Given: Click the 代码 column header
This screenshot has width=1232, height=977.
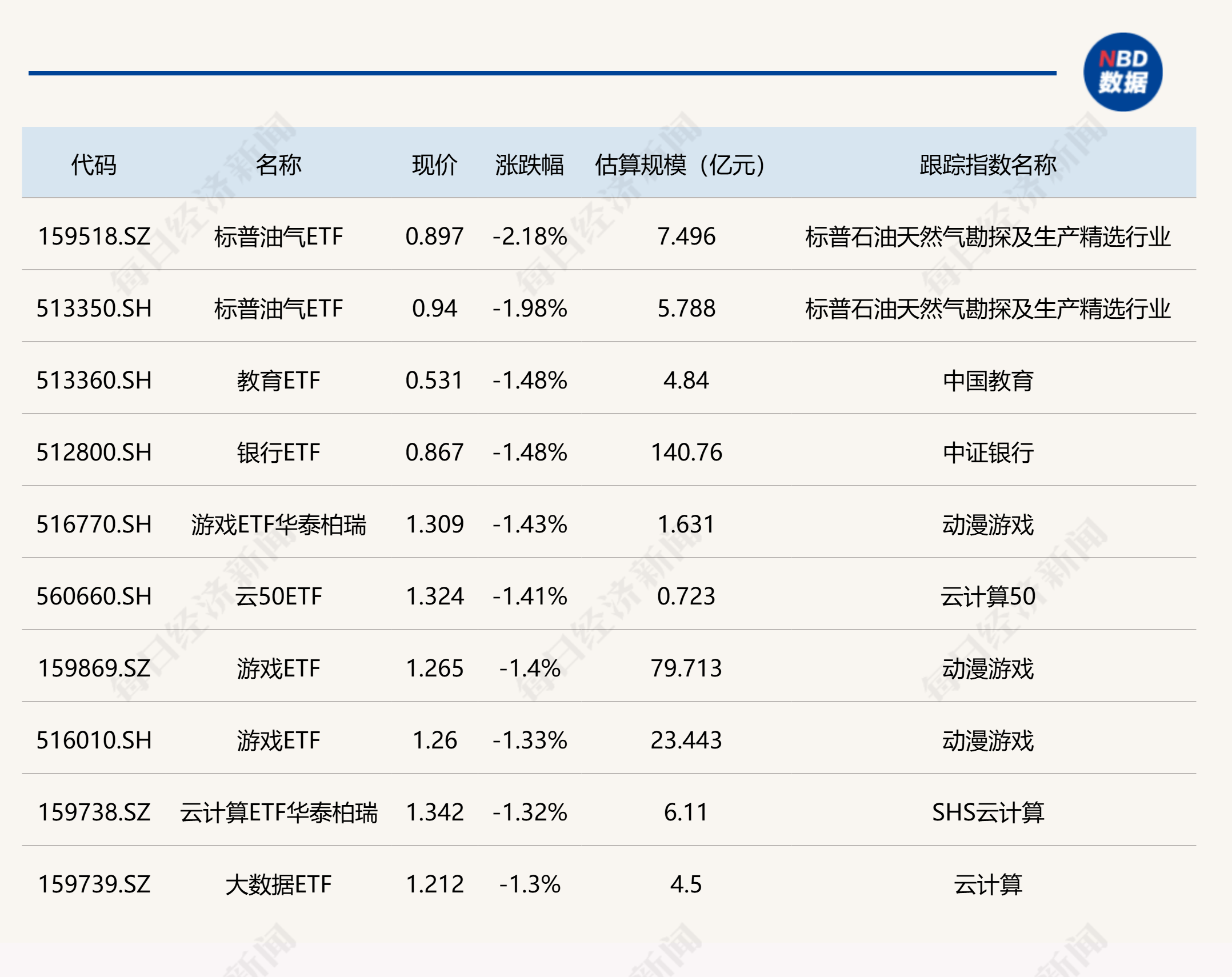Looking at the screenshot, I should [94, 165].
